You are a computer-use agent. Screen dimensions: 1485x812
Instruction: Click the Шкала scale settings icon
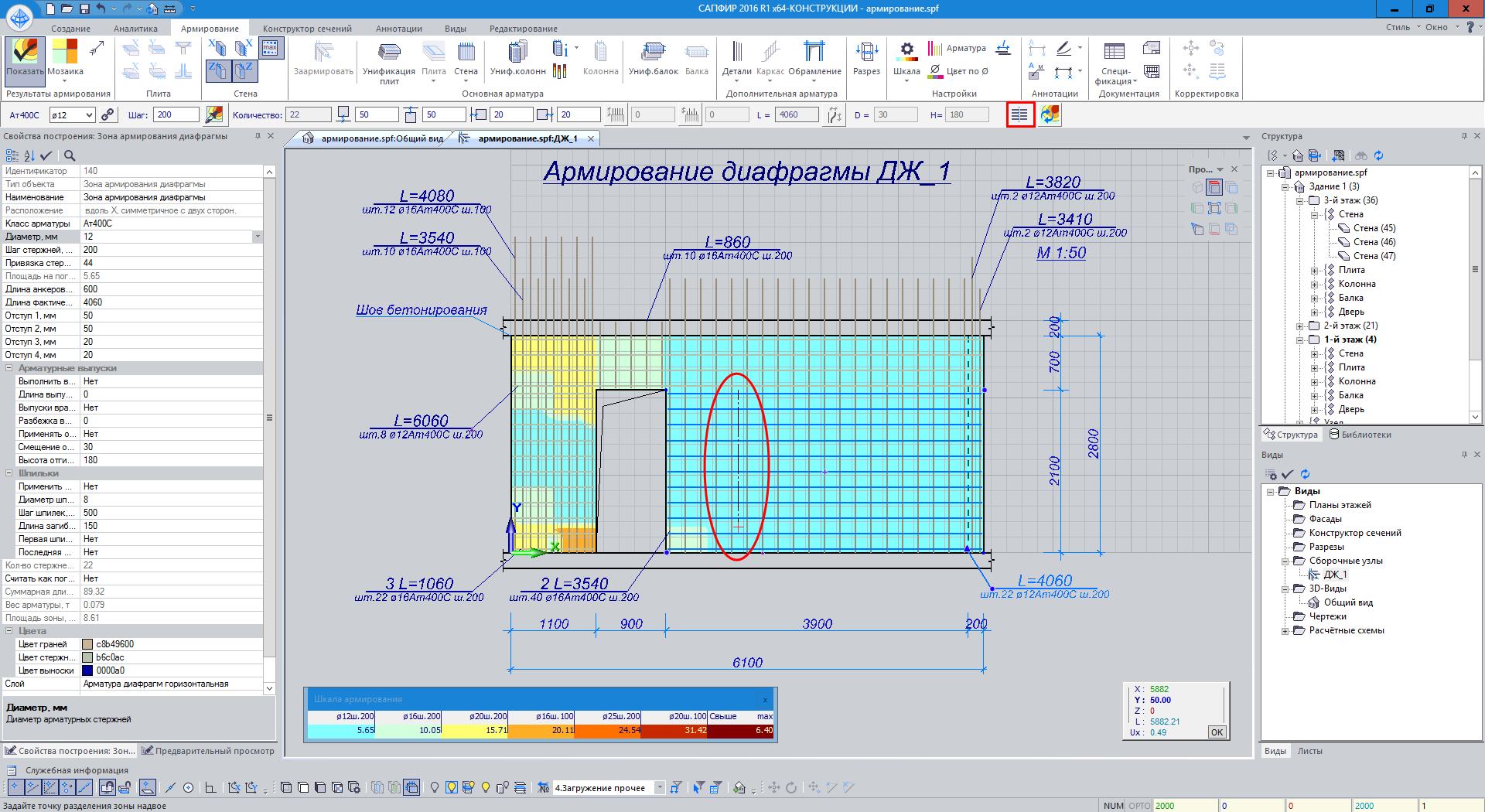click(906, 58)
